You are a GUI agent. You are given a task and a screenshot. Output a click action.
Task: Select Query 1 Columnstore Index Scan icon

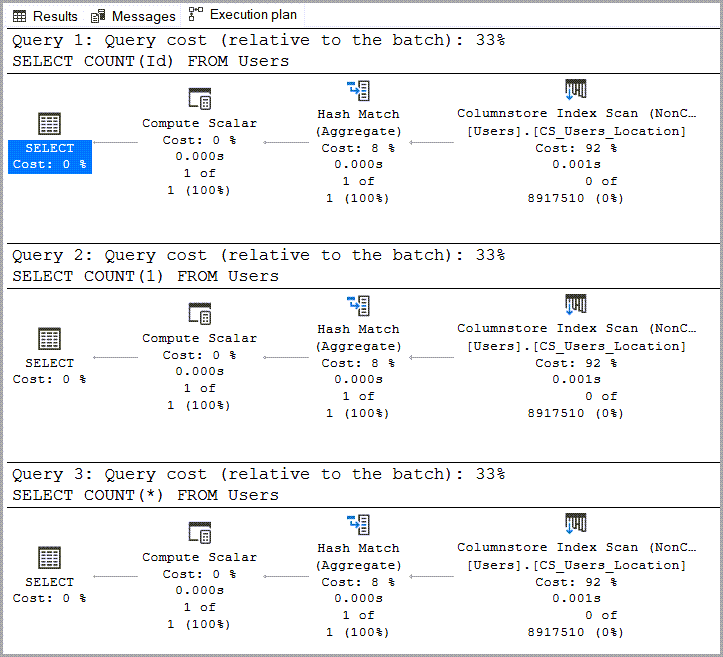click(x=576, y=89)
